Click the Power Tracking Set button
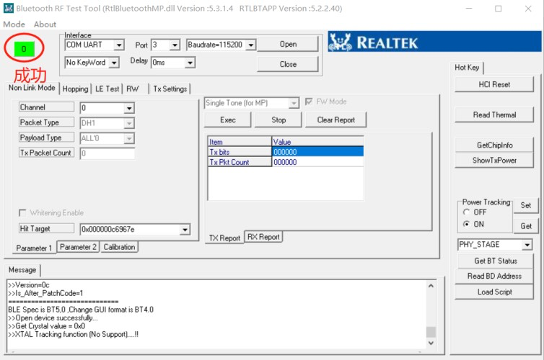 526,205
